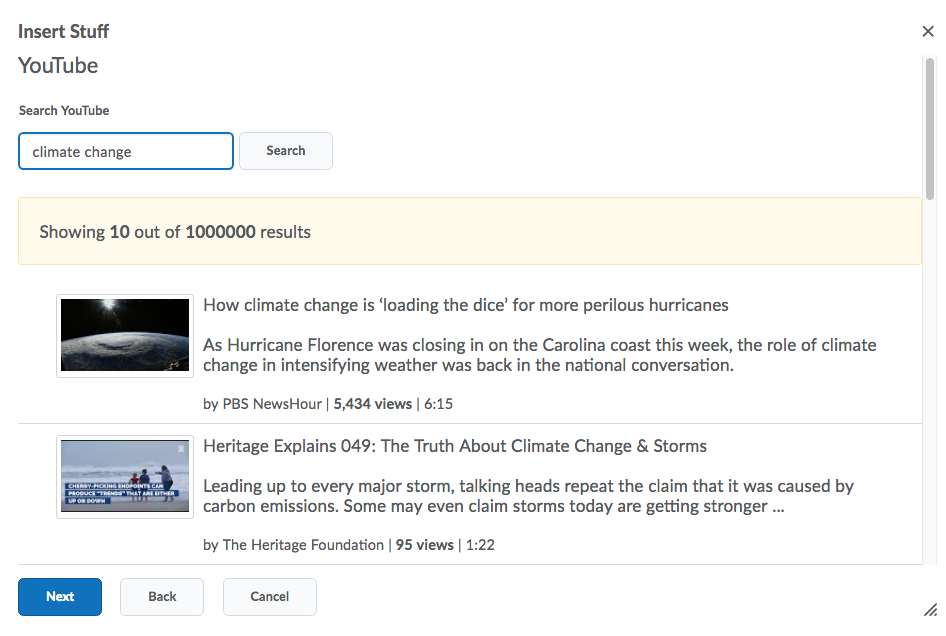
Task: Click the dialog resize handle corner
Action: 930,609
